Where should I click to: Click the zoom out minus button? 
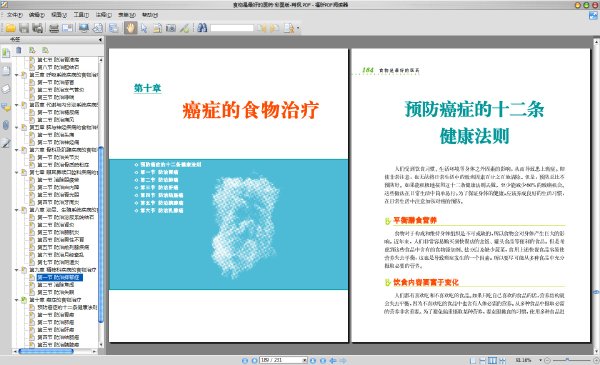coord(548,360)
